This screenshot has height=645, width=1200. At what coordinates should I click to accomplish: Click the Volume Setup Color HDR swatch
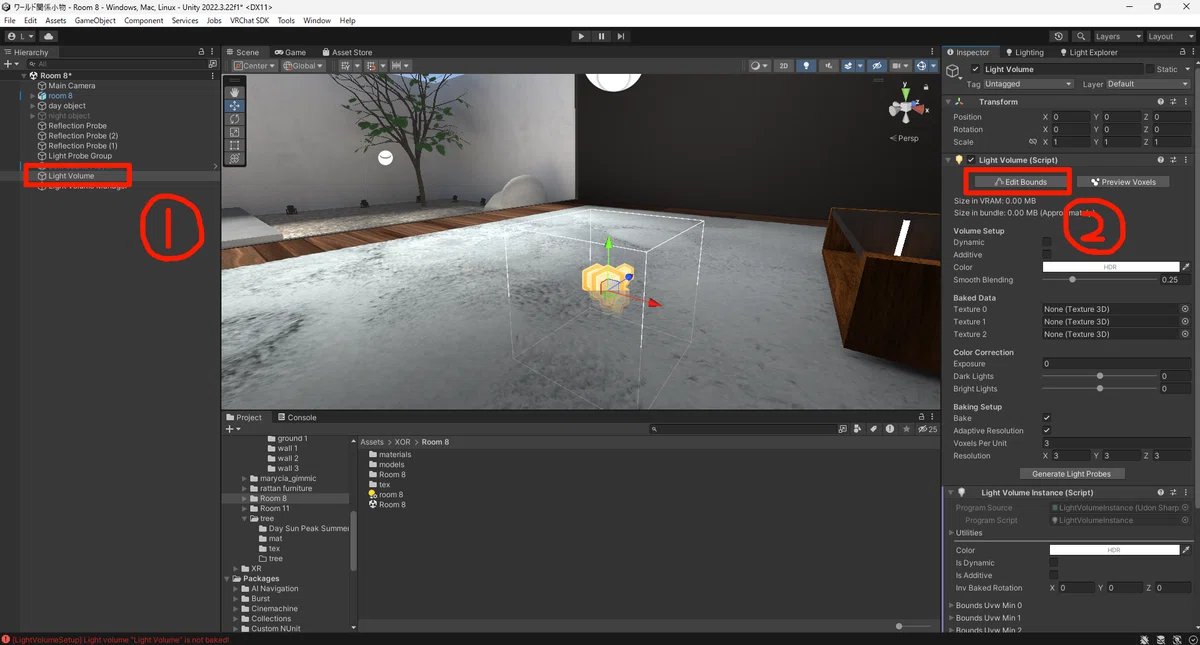point(1110,267)
